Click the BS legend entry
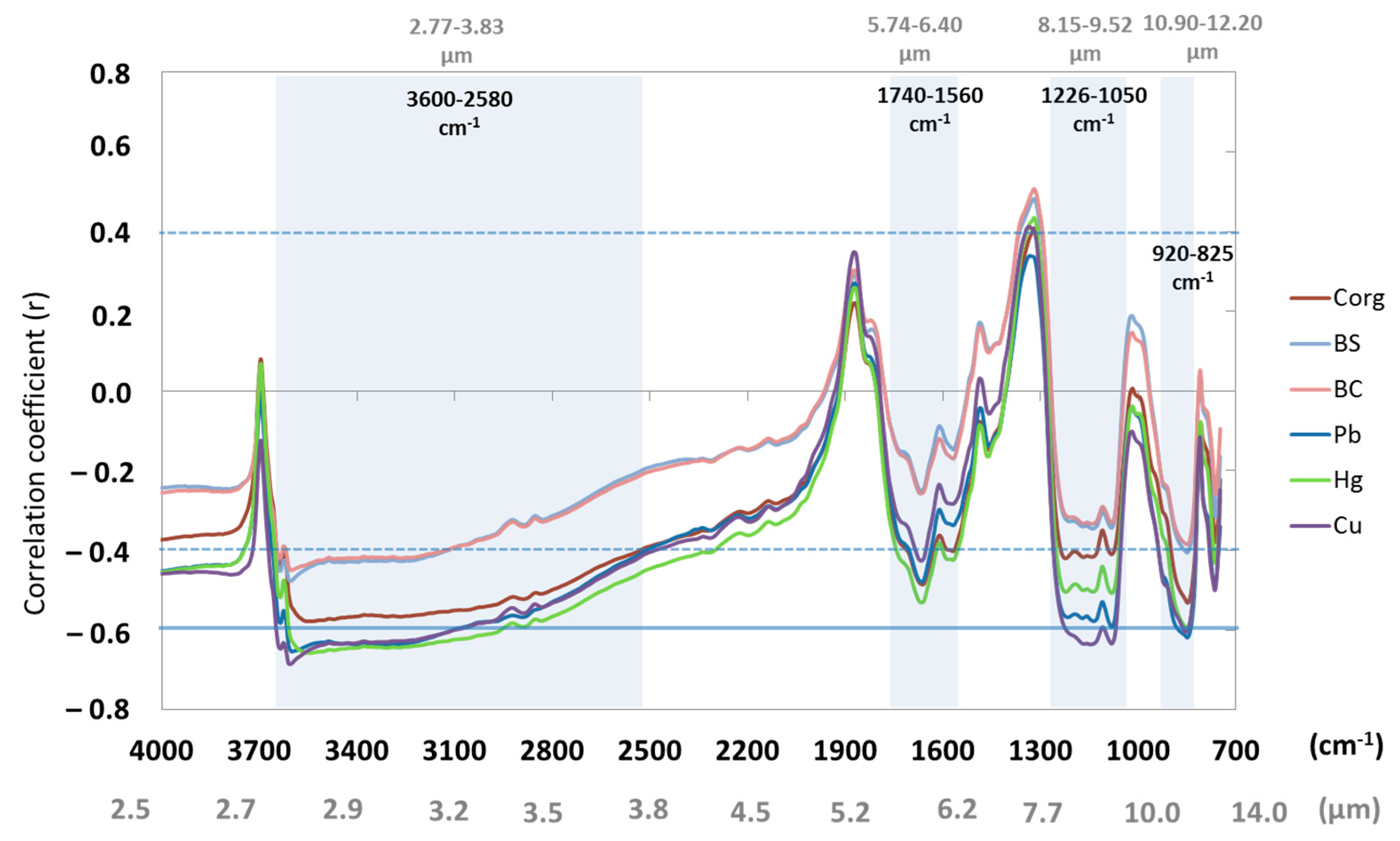Screen dimensions: 1400x841 pos(1346,343)
